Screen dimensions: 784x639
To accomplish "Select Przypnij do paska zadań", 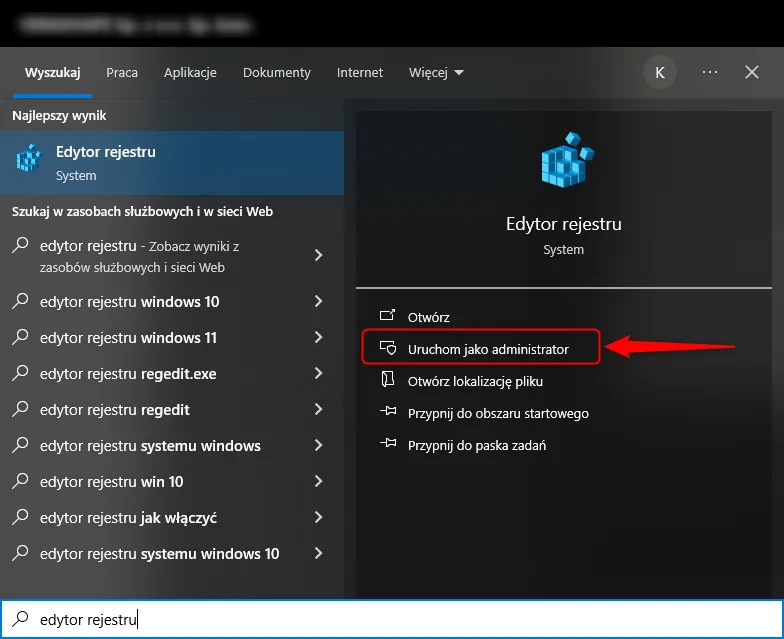I will (476, 446).
